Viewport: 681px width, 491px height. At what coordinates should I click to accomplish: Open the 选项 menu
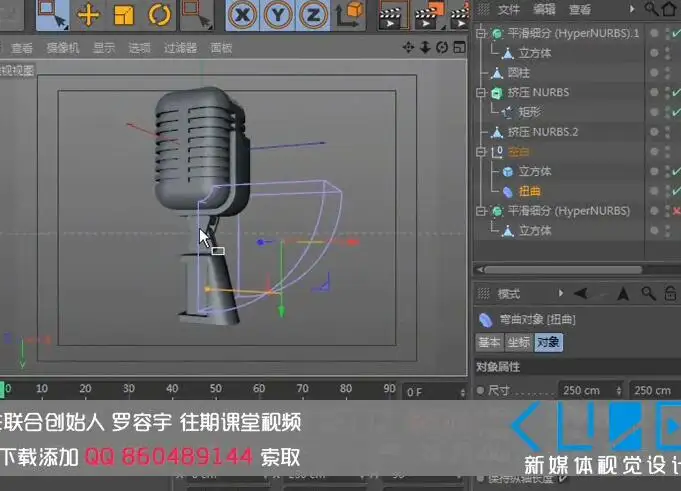pos(139,48)
